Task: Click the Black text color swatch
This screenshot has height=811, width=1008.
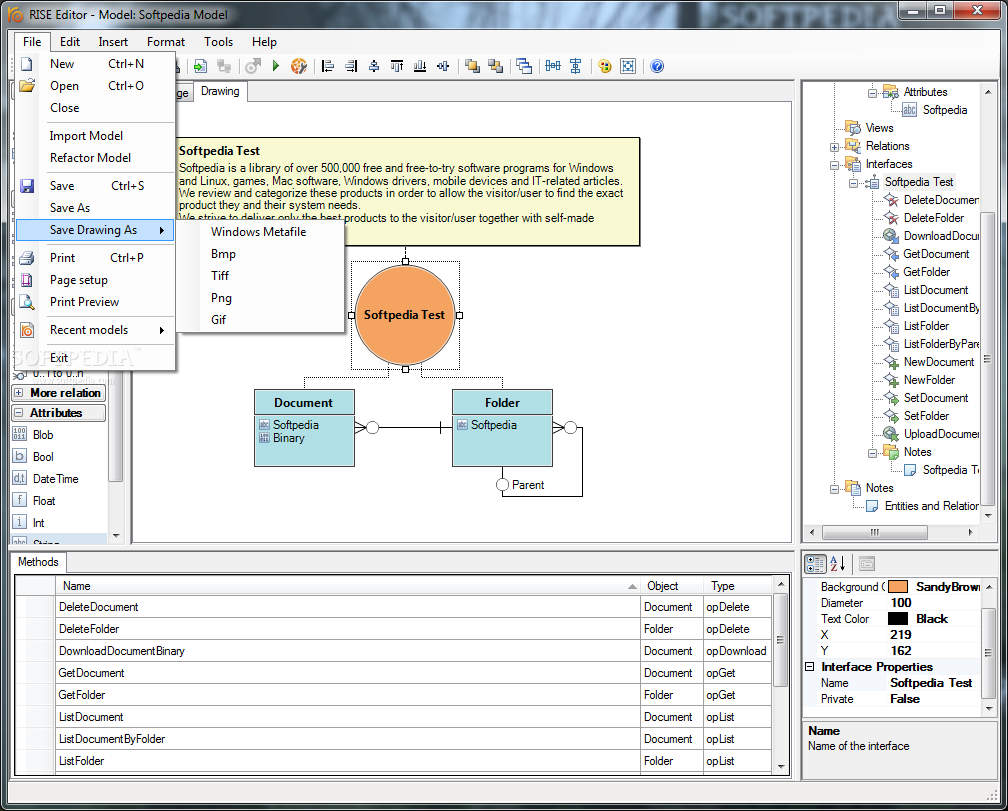Action: [897, 619]
